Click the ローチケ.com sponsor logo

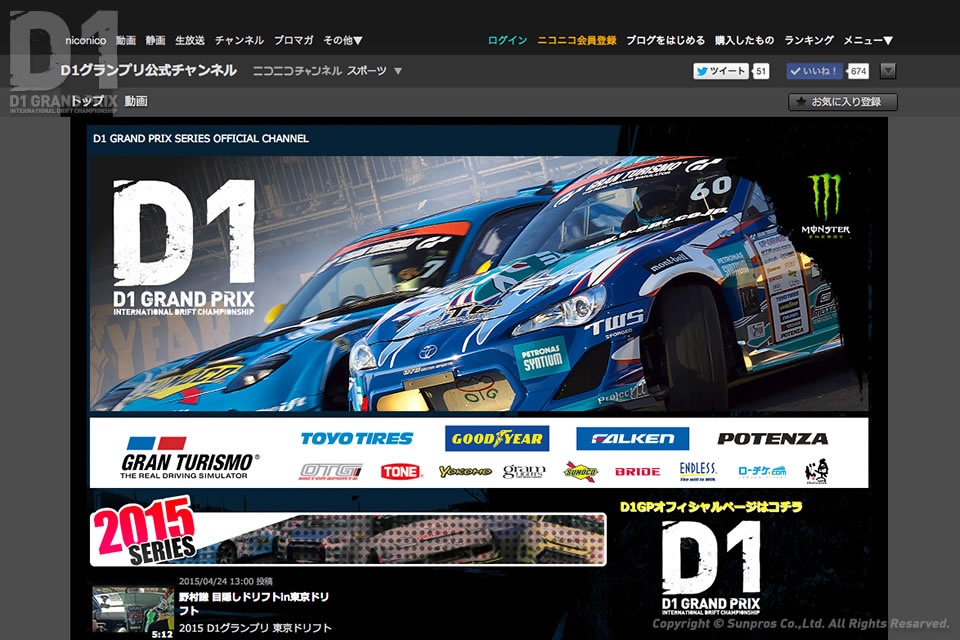[762, 472]
